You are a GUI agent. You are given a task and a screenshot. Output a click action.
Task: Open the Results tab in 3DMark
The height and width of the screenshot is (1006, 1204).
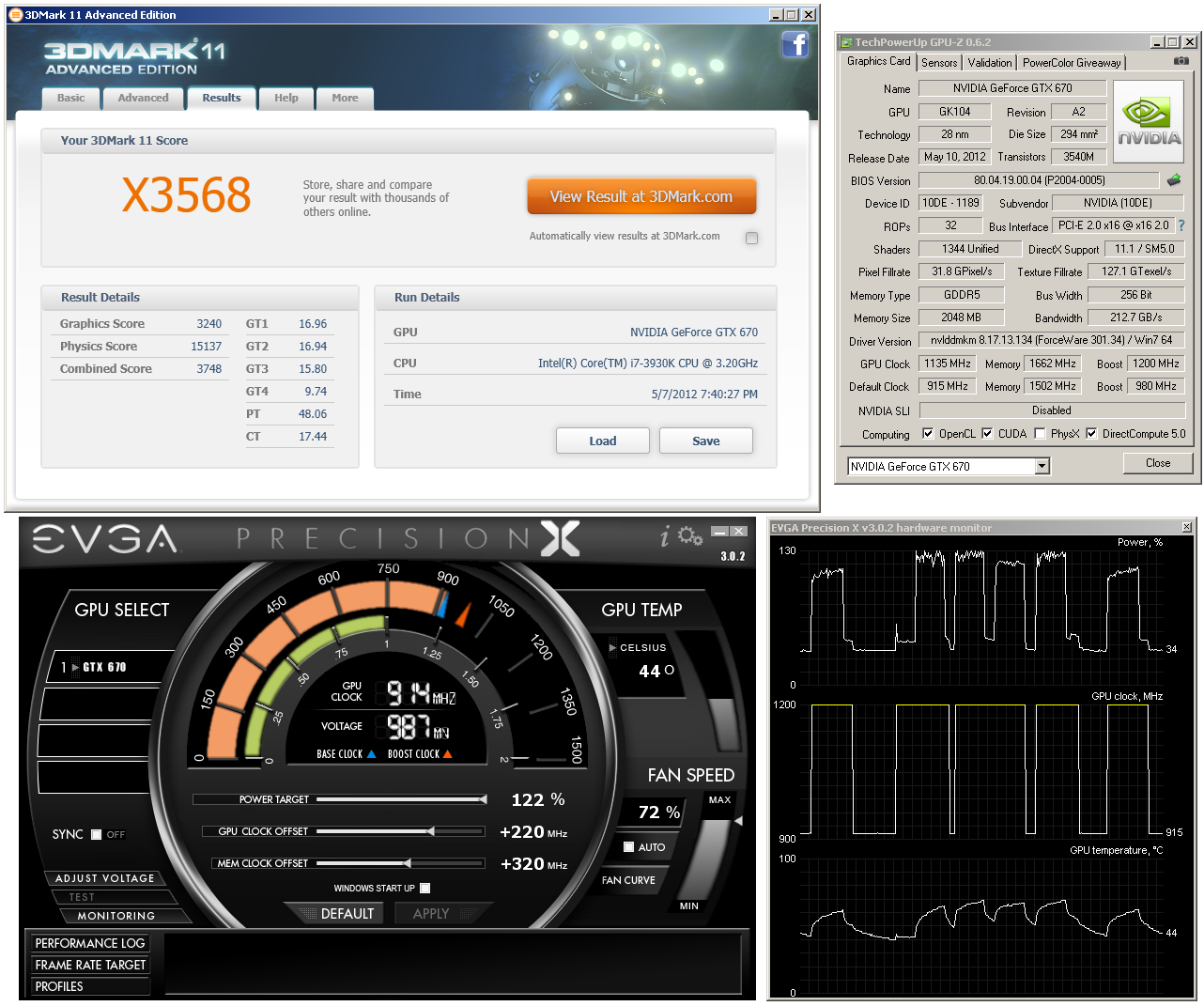[222, 98]
